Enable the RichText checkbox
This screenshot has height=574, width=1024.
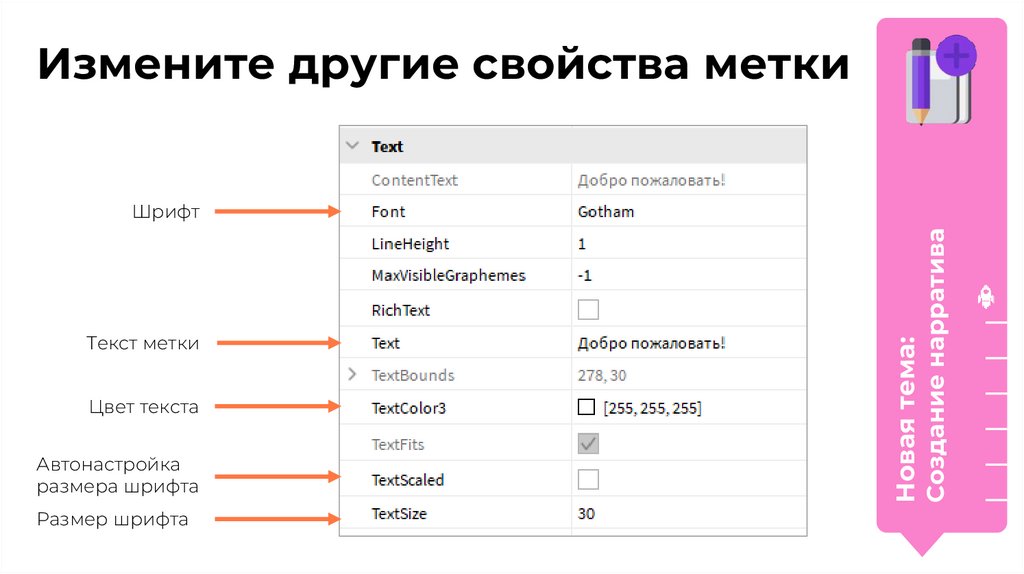point(588,309)
